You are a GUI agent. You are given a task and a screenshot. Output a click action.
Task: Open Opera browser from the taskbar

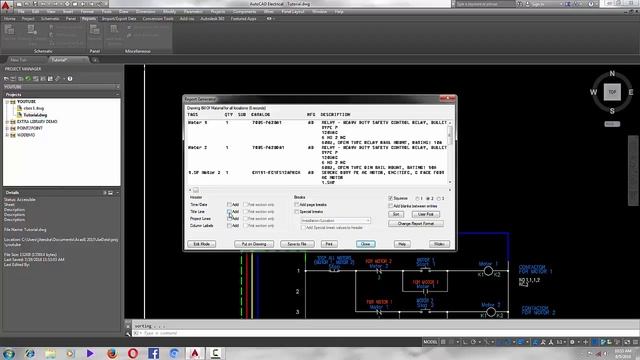pyautogui.click(x=133, y=353)
